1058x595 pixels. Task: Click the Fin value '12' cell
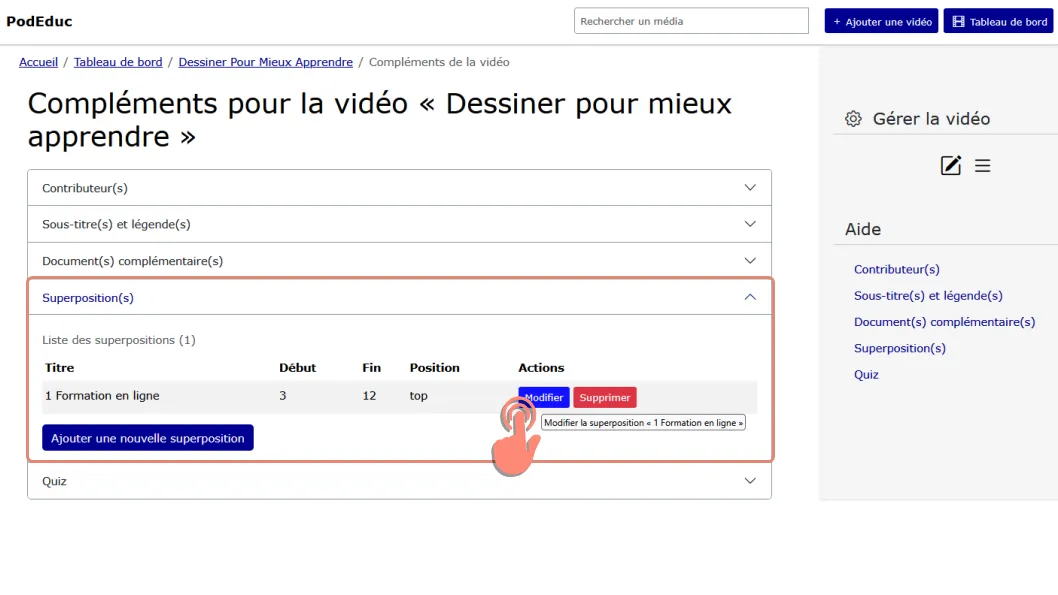tap(369, 396)
